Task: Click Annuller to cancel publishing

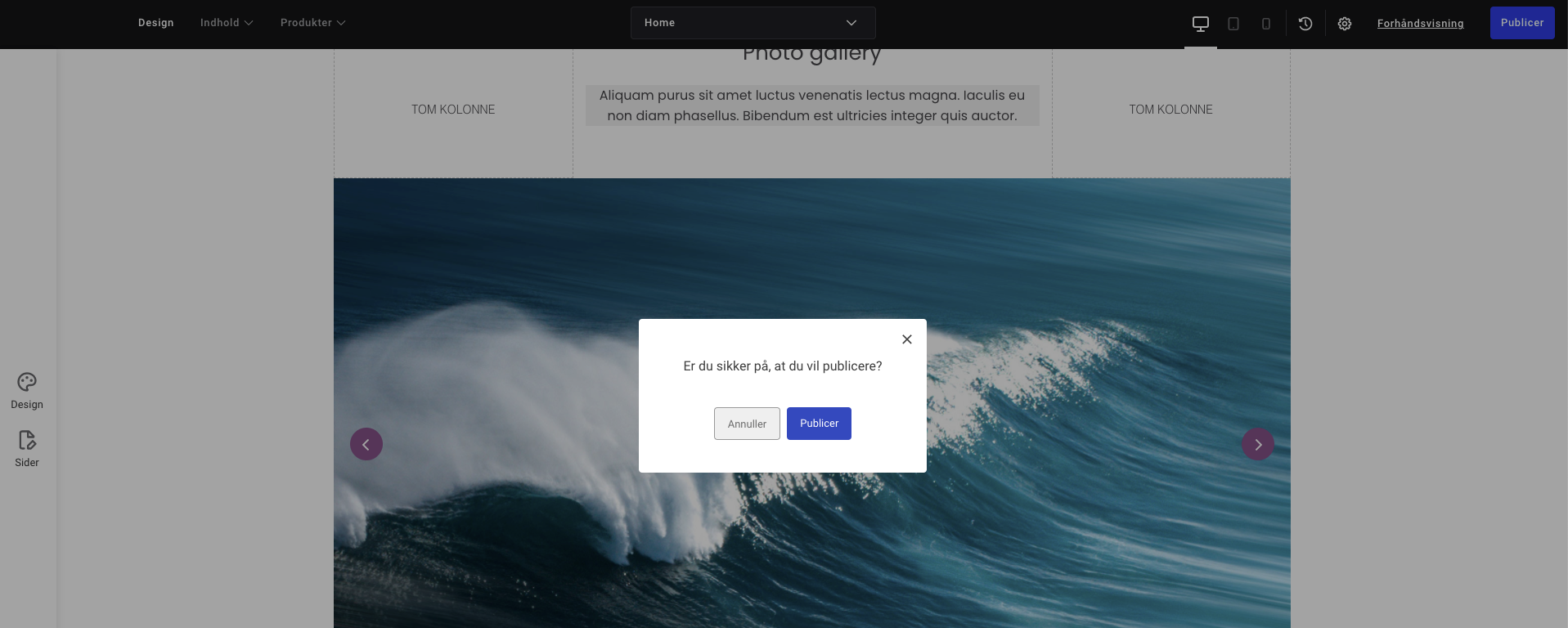Action: [x=747, y=424]
